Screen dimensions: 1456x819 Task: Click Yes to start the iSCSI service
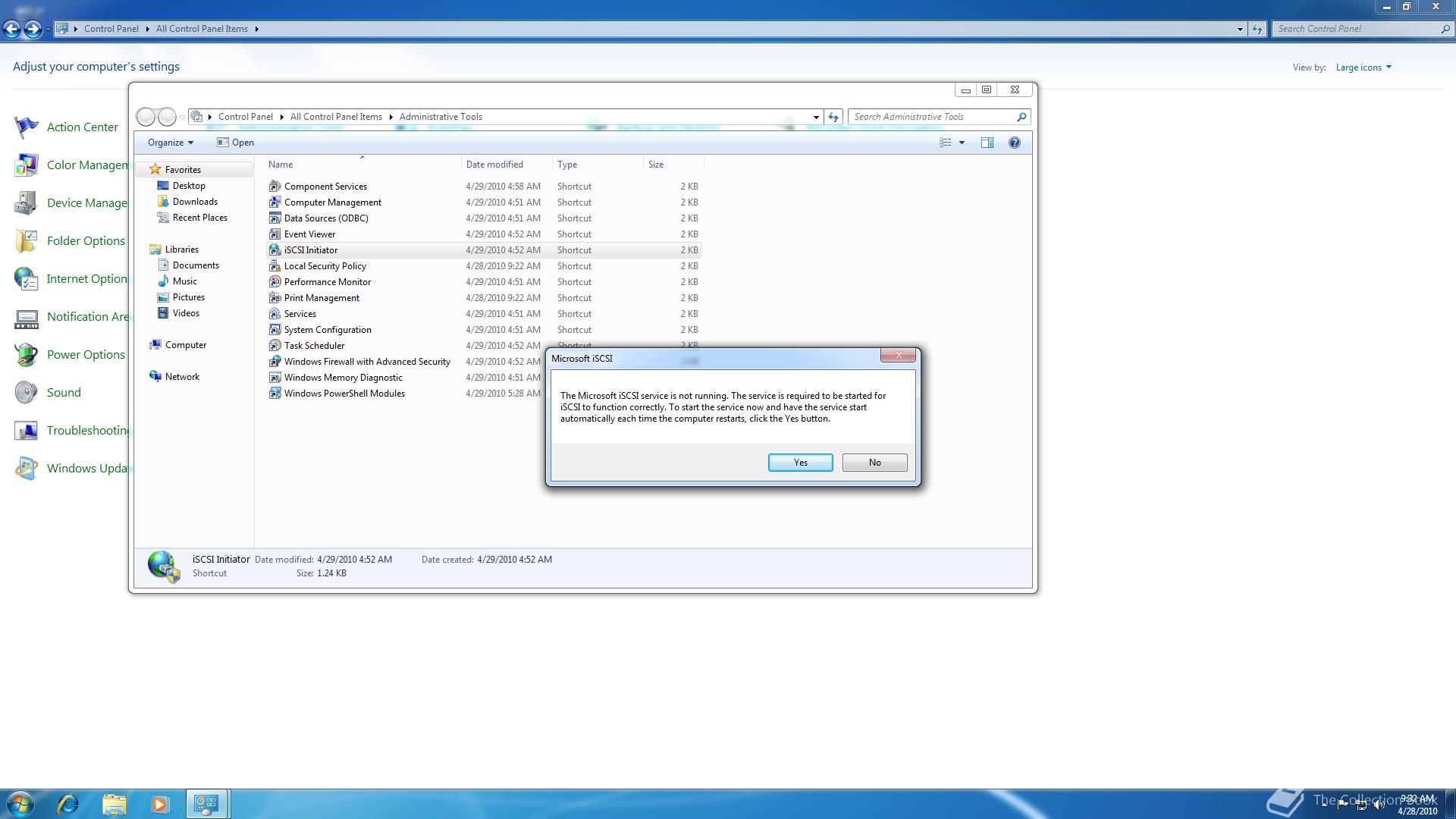click(800, 463)
